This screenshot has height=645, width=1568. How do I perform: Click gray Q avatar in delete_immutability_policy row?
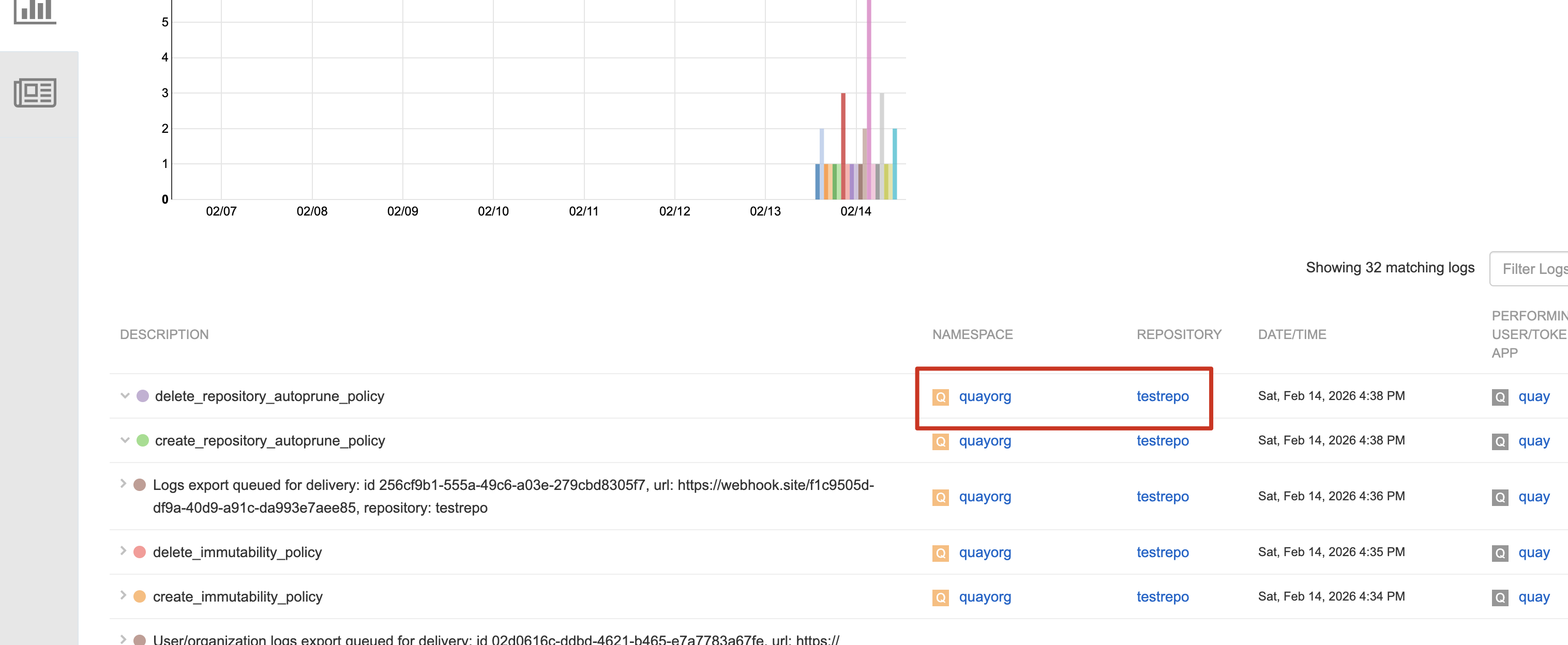pos(1499,552)
